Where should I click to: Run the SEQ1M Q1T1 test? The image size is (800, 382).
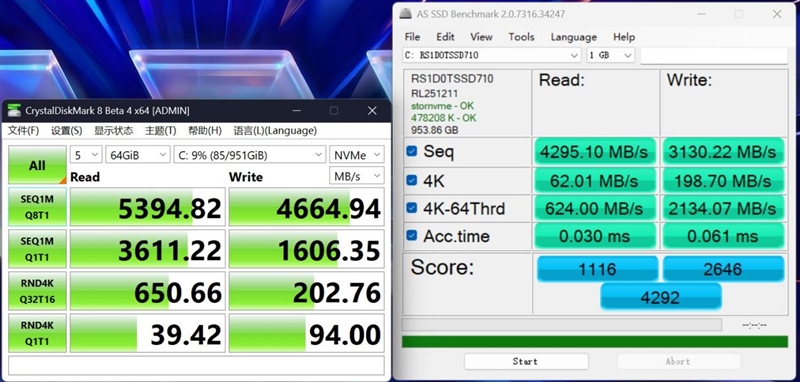click(x=37, y=249)
